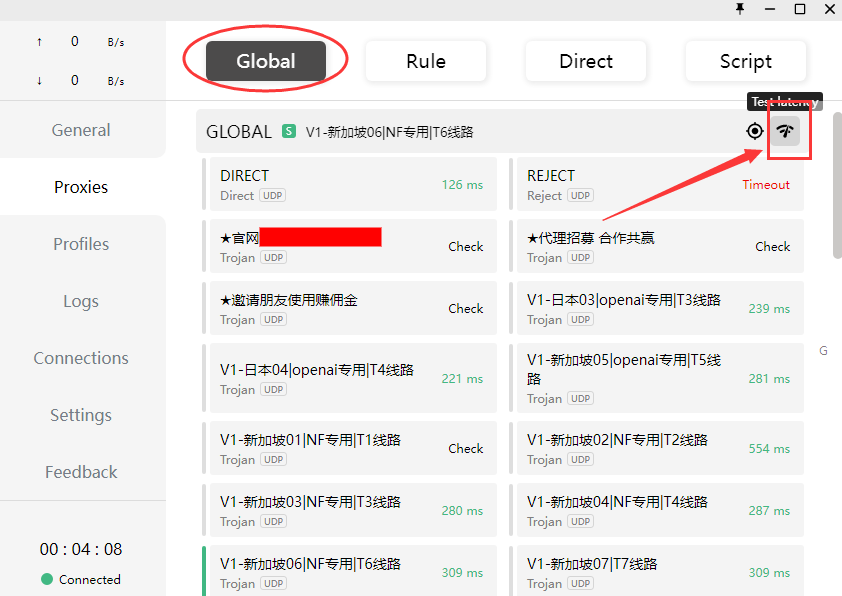
Task: Select Script proxy mode
Action: click(745, 61)
